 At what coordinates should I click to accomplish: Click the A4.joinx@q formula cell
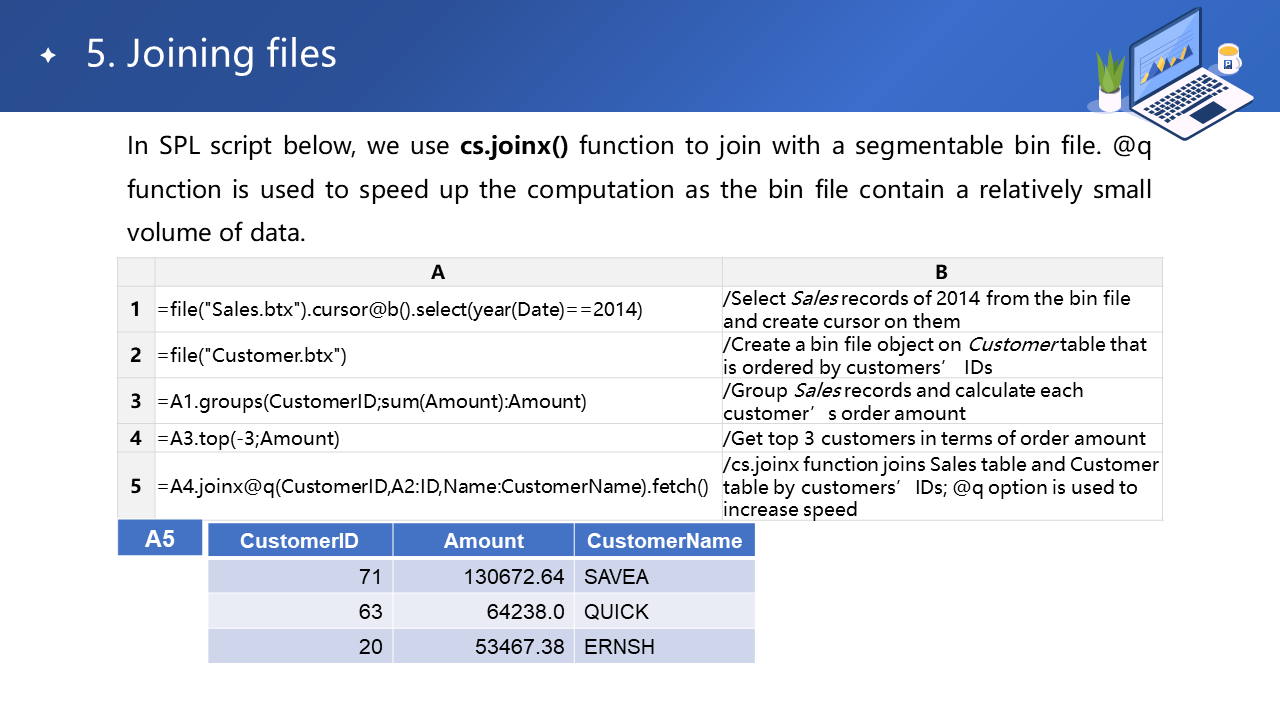pos(438,487)
